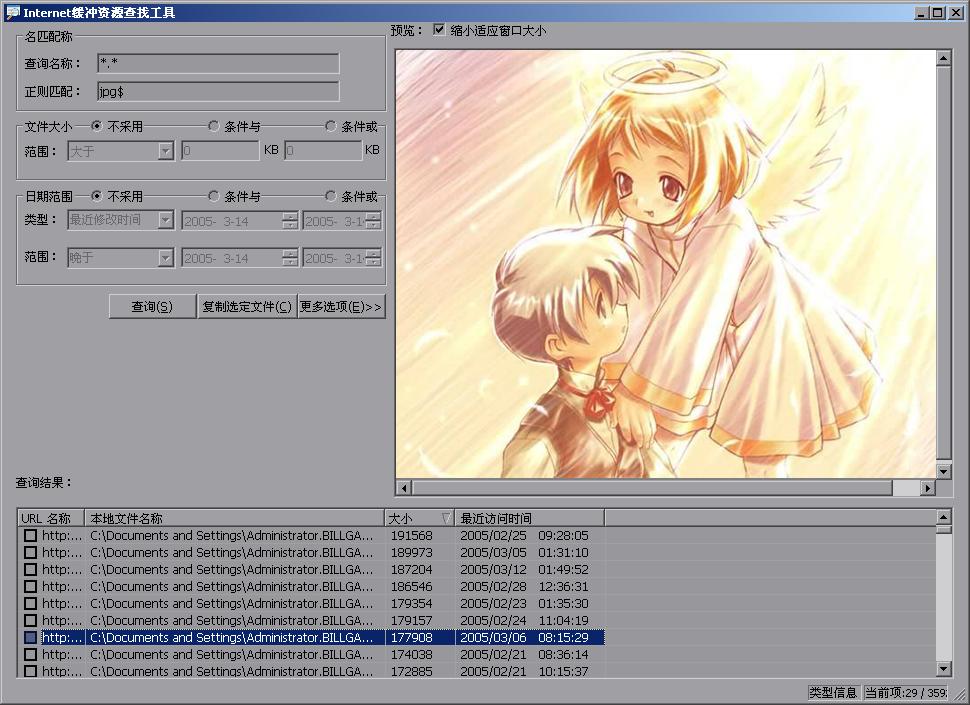Click the second KB size input field

[x=324, y=150]
